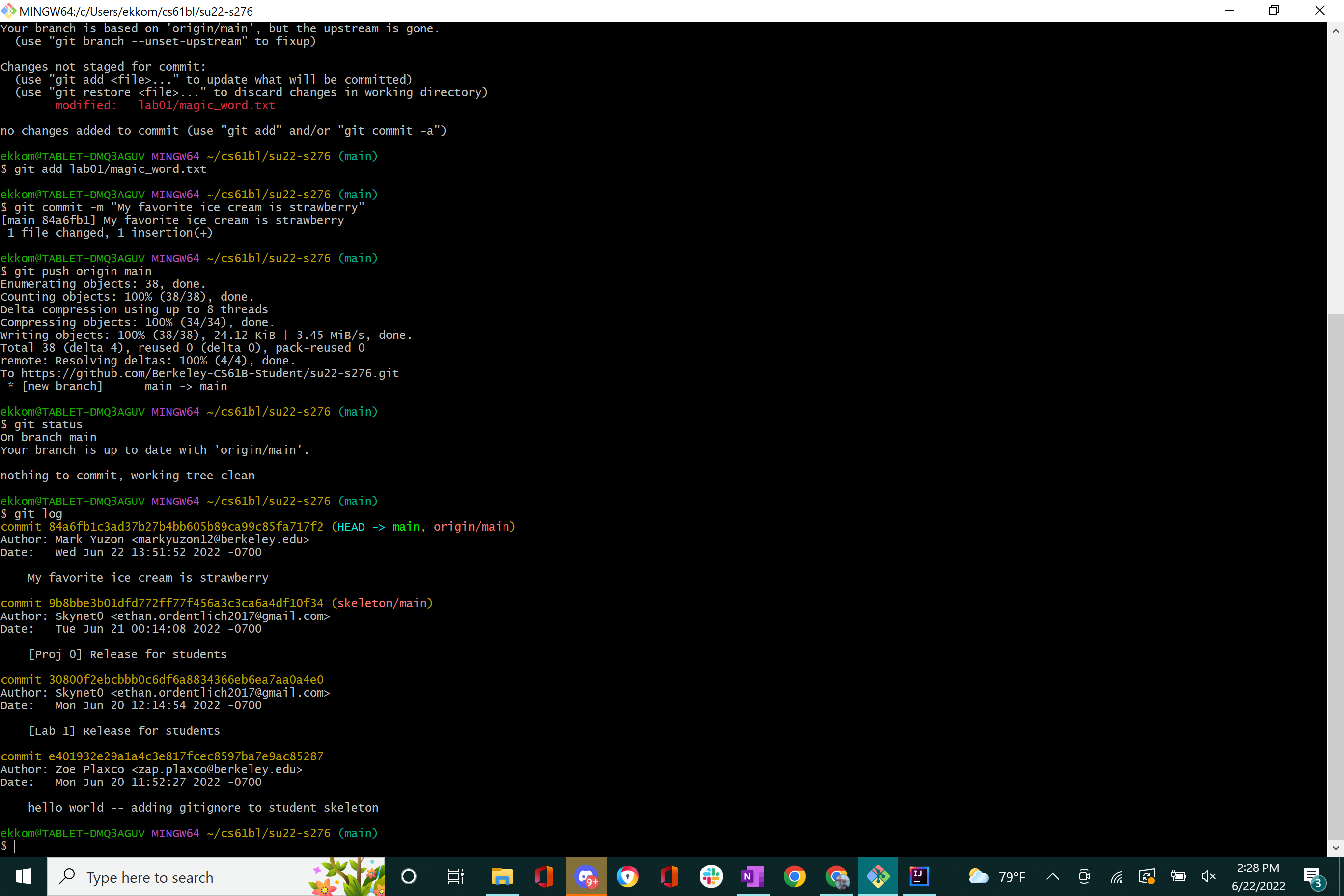Open OneNote from the taskbar
The image size is (1344, 896).
point(753,876)
